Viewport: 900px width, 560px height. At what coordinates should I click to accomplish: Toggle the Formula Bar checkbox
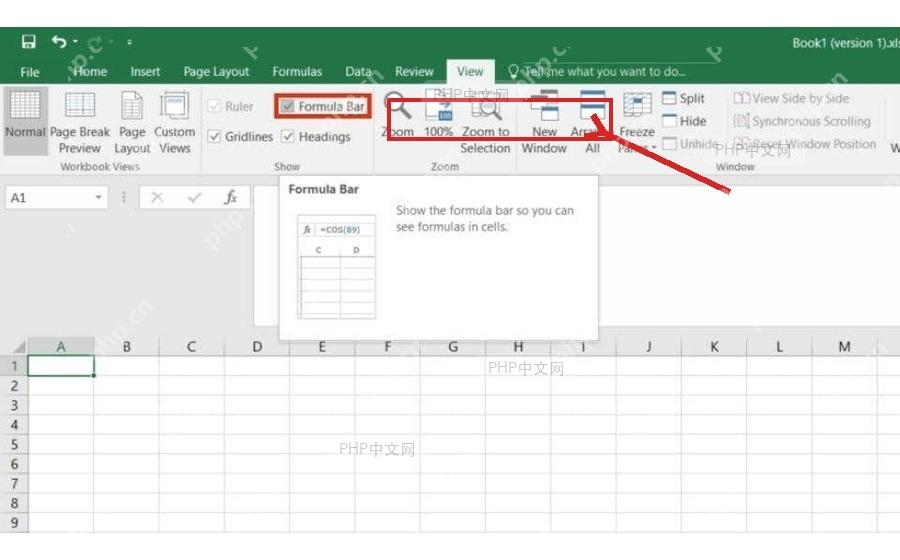click(288, 106)
